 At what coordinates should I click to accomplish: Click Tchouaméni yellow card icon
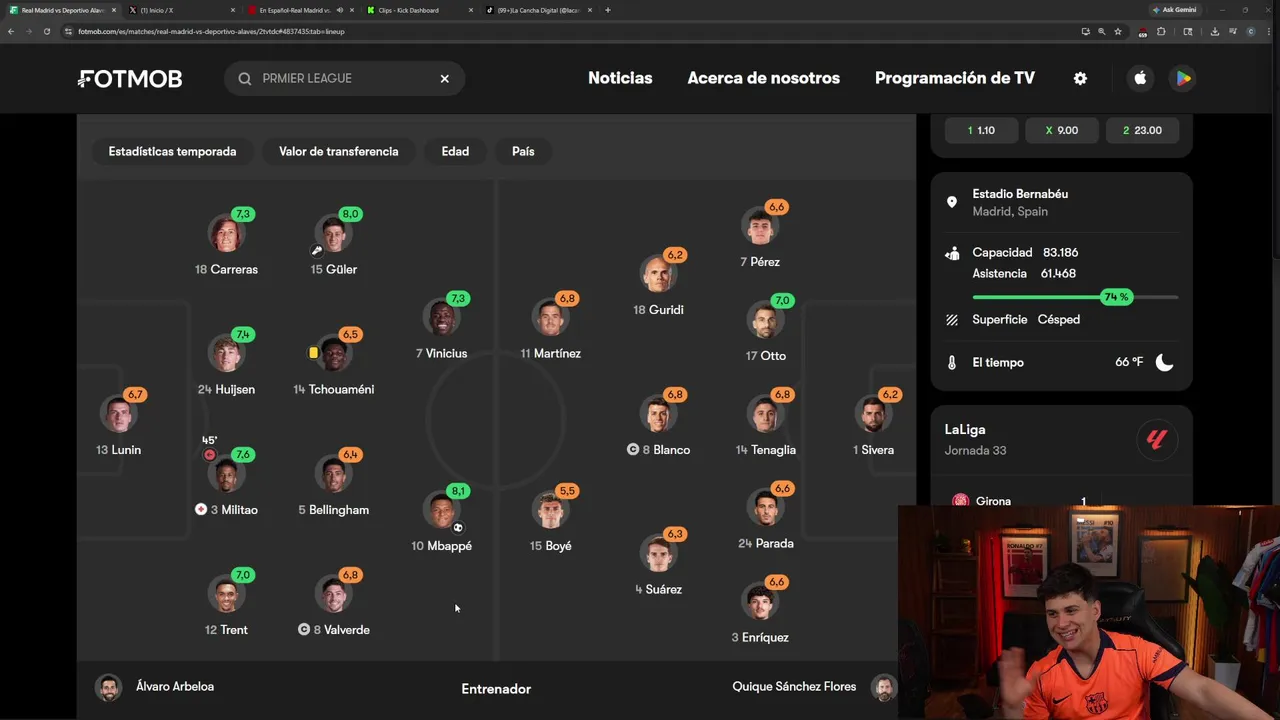coord(313,353)
